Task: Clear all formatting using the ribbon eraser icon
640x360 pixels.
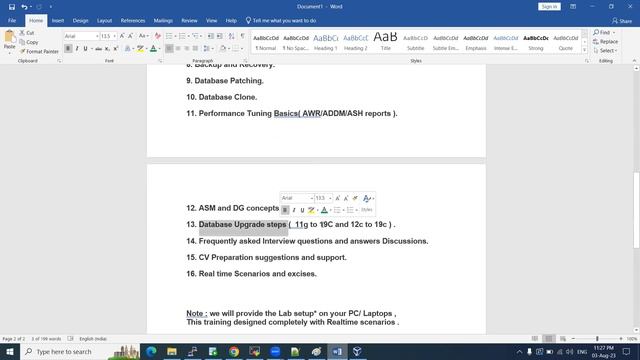Action: [158, 36]
